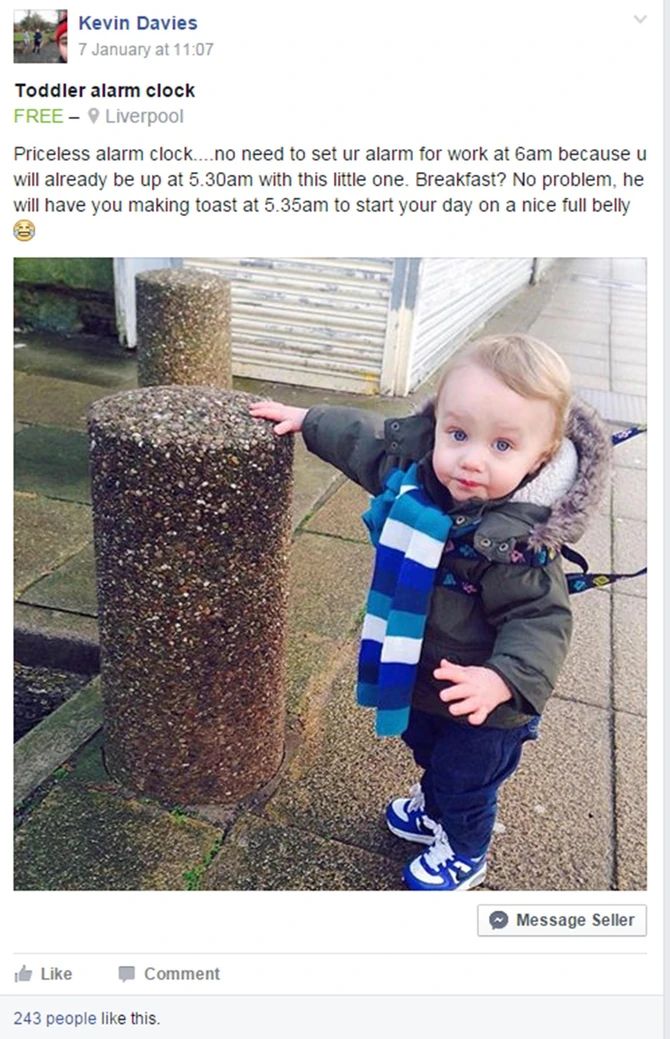Click the toddler's striped scarf in the photo

(x=402, y=598)
